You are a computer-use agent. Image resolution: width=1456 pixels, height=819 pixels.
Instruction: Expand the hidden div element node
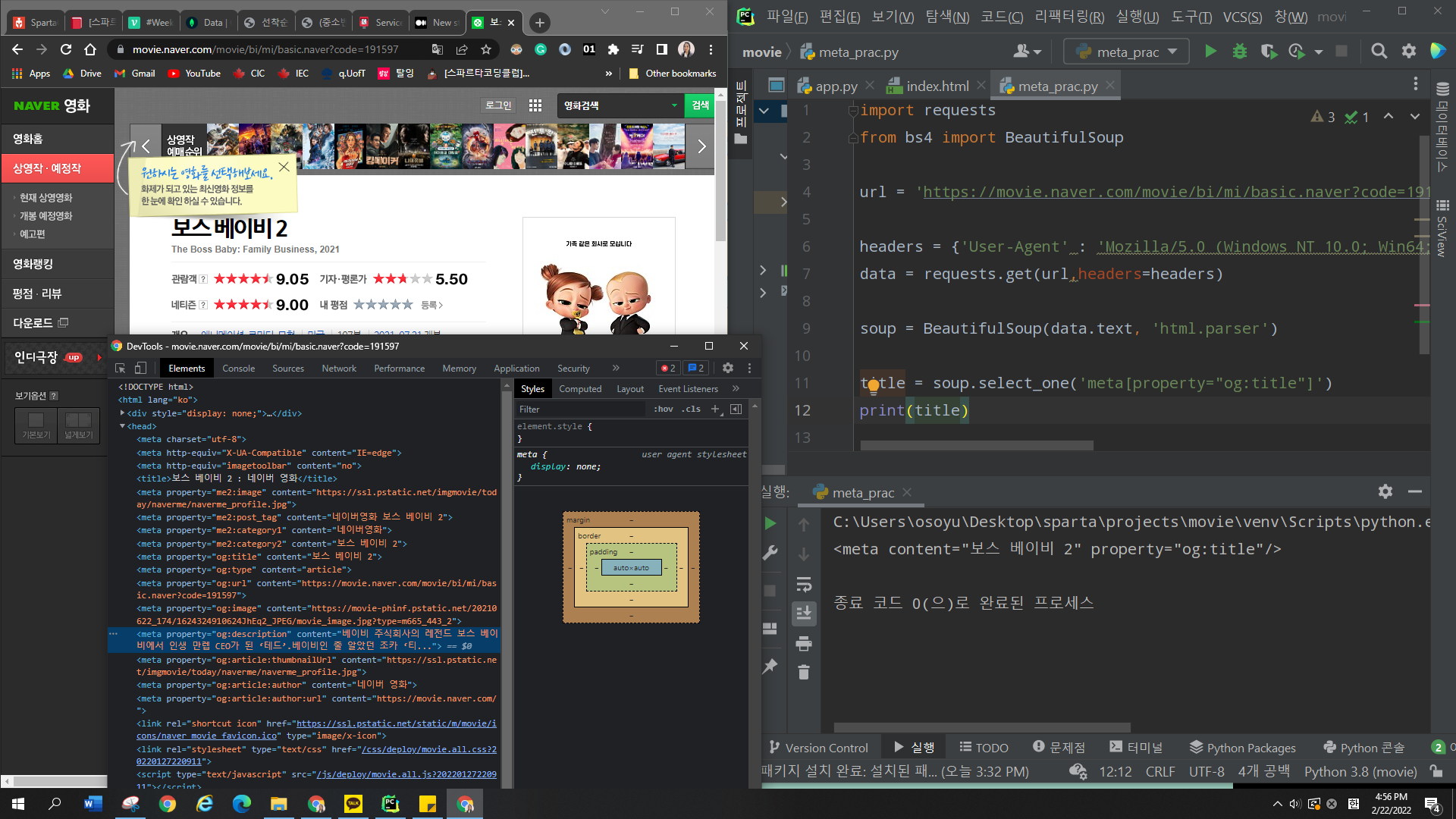(x=122, y=413)
